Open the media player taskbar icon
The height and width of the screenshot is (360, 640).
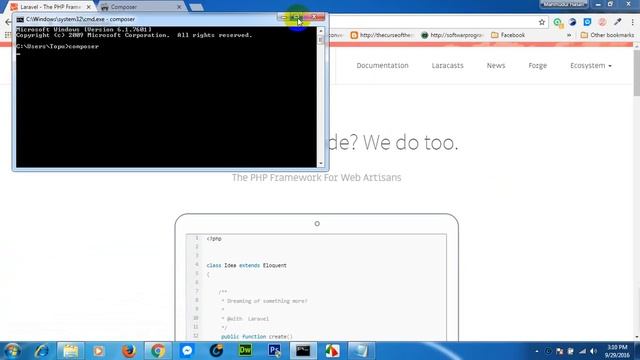click(98, 351)
